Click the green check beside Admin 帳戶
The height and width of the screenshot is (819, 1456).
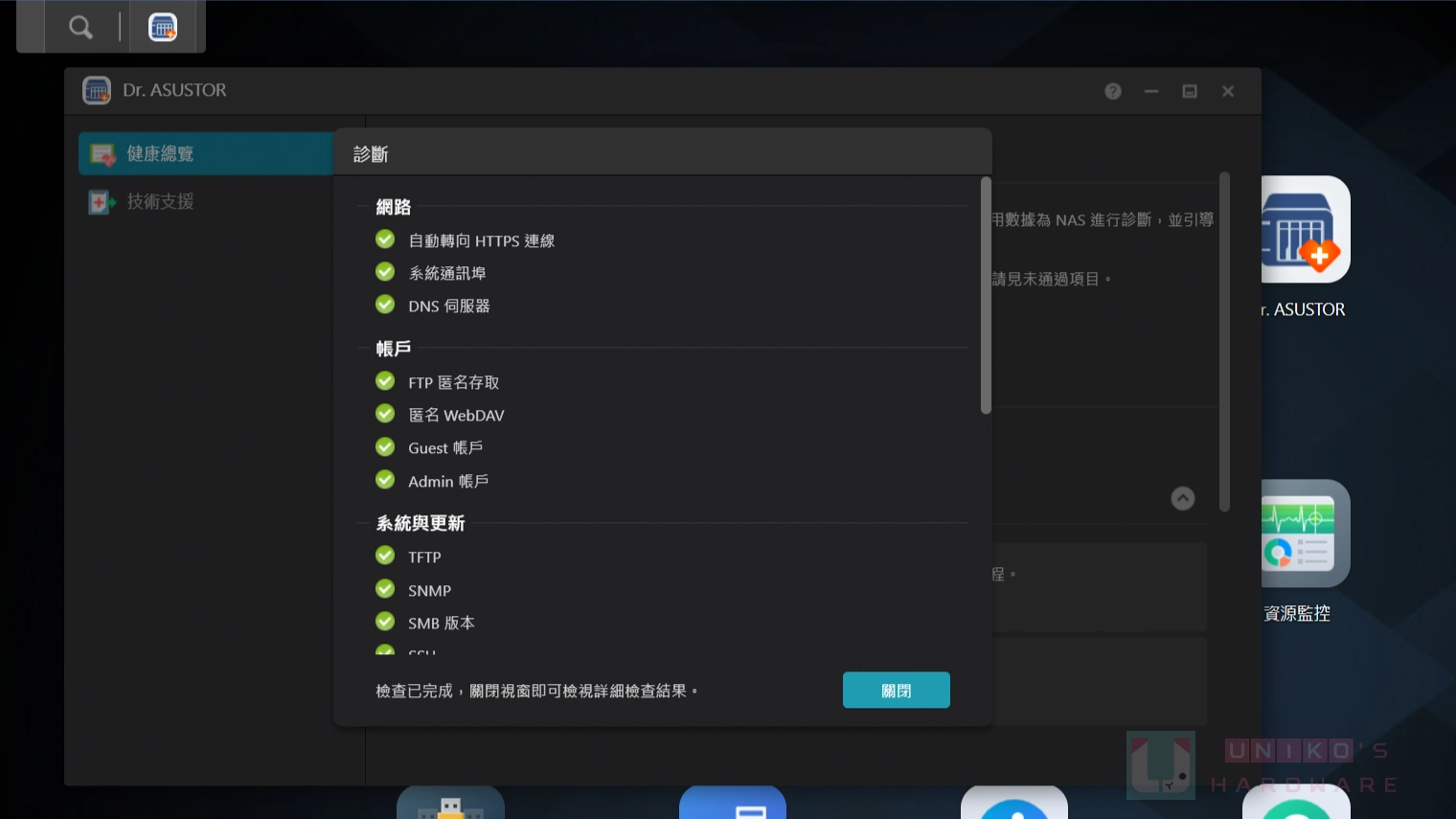click(385, 480)
